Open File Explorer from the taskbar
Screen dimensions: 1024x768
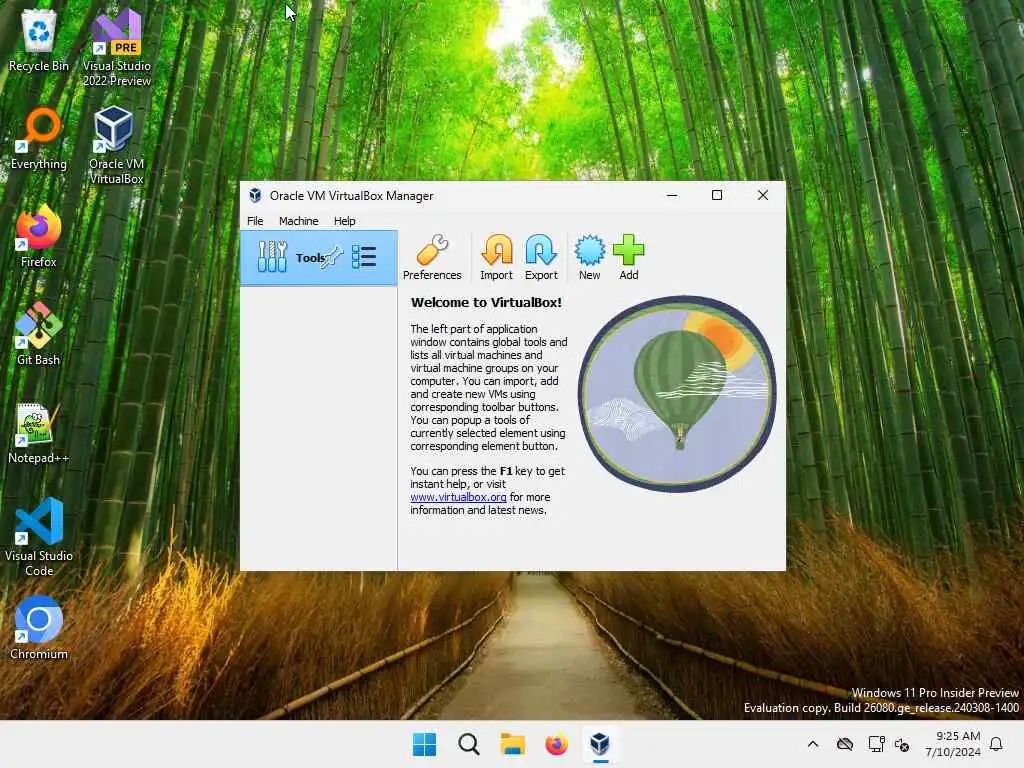[x=513, y=744]
